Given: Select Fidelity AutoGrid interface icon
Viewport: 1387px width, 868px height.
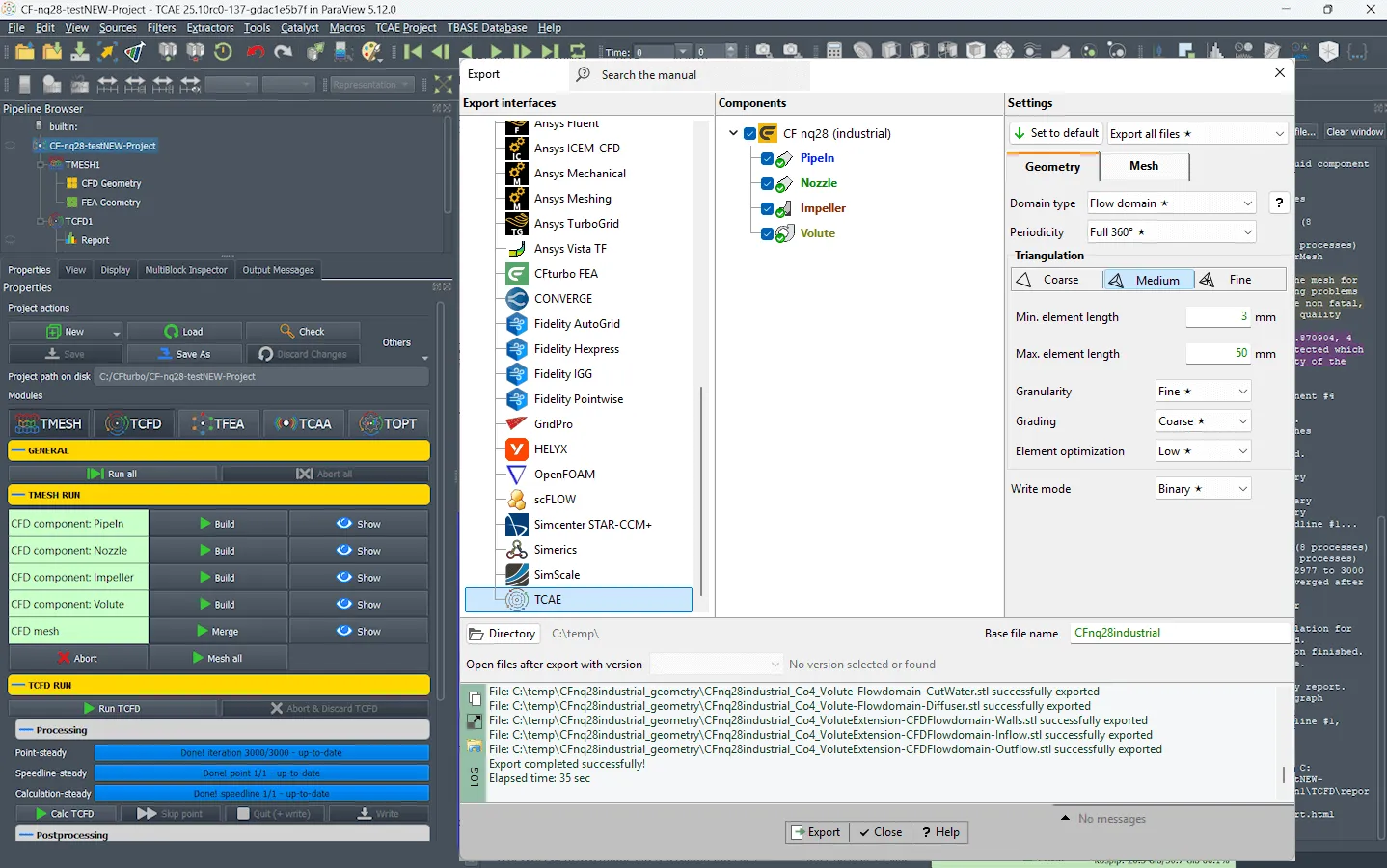Looking at the screenshot, I should [517, 324].
